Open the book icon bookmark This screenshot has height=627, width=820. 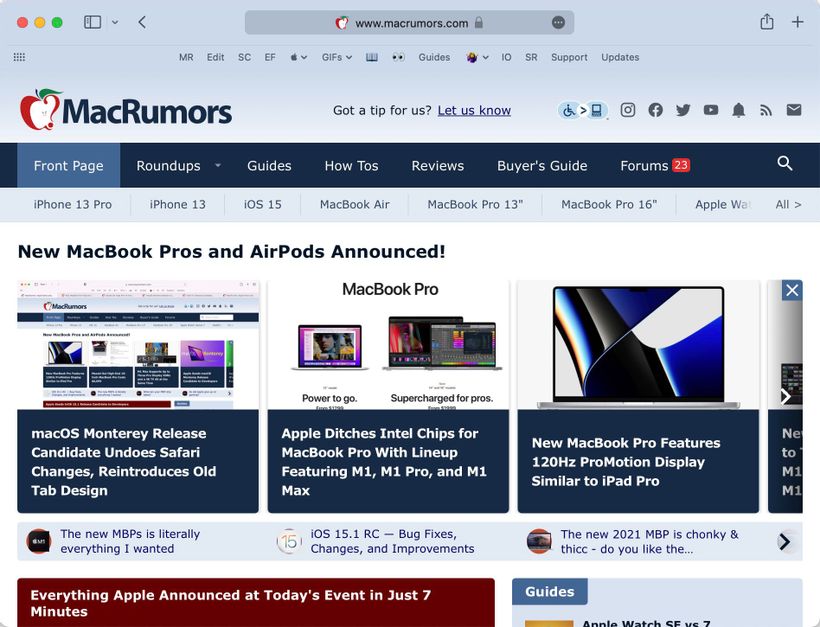(372, 57)
